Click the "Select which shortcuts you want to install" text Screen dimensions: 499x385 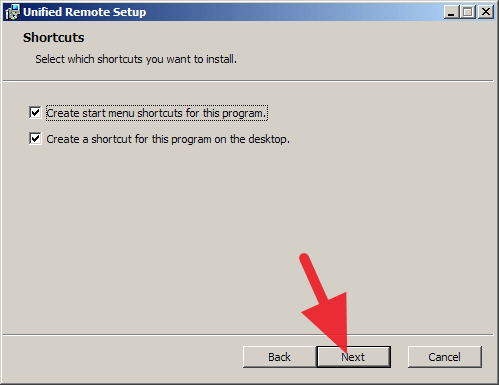point(136,59)
